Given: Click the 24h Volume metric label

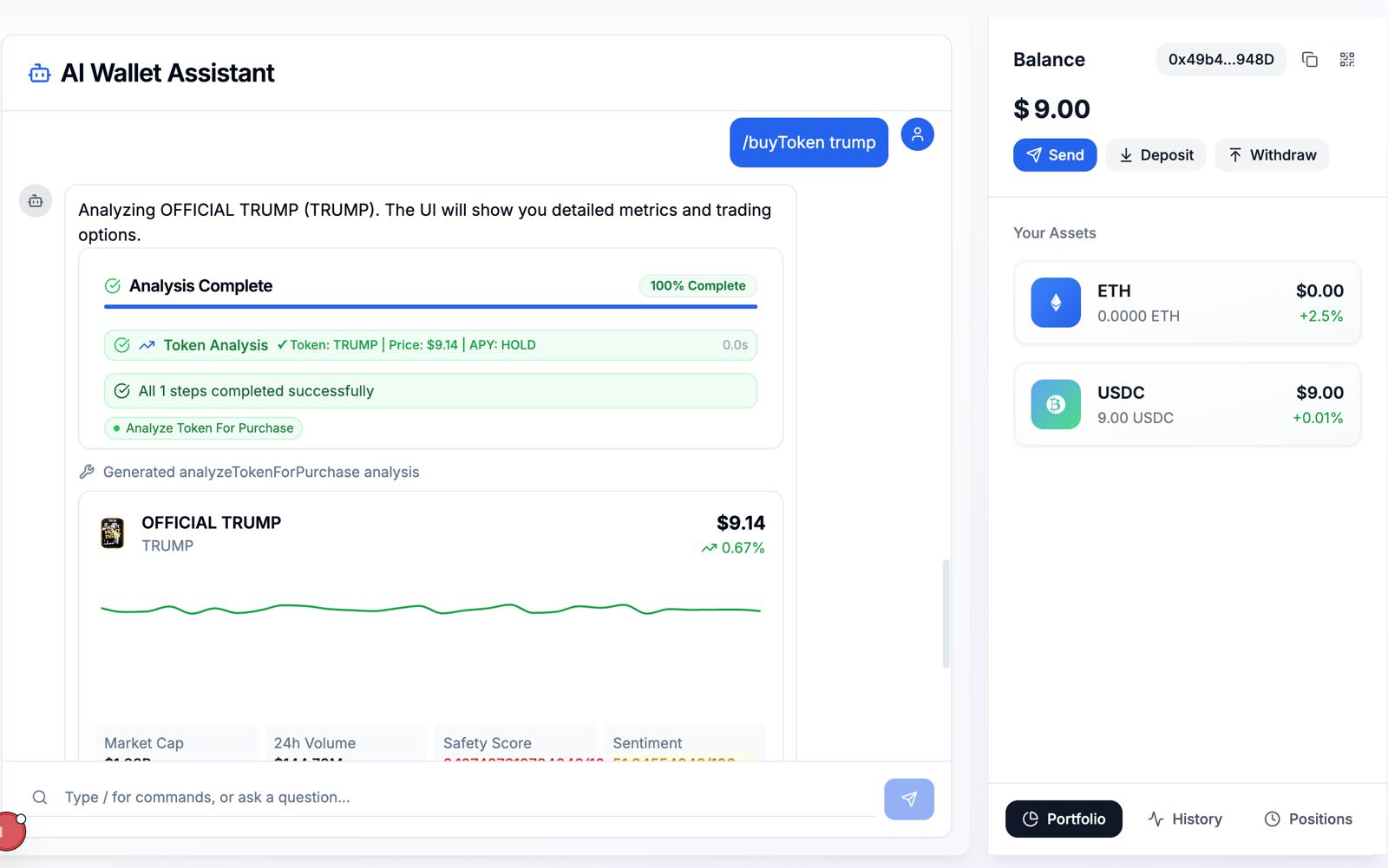Looking at the screenshot, I should coord(315,743).
